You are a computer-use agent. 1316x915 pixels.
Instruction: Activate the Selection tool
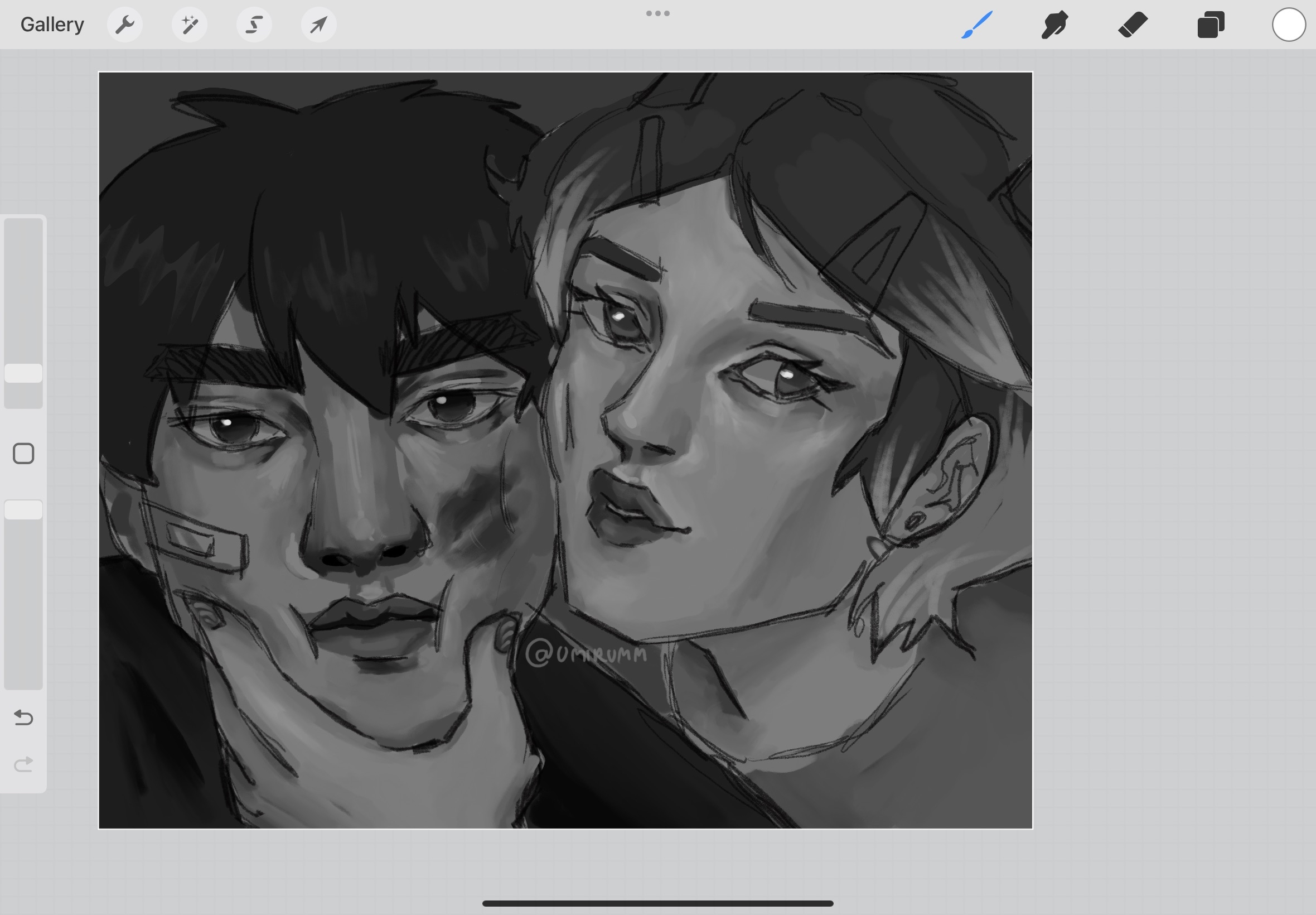pyautogui.click(x=254, y=25)
